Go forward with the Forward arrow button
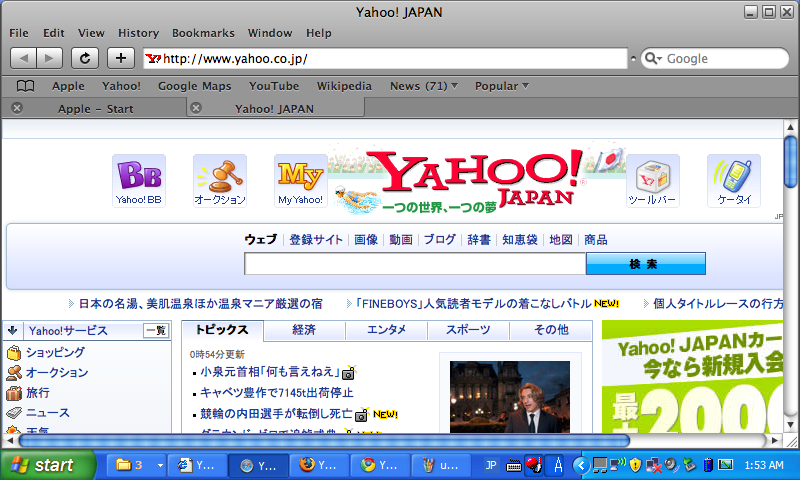The width and height of the screenshot is (800, 480). coord(49,58)
